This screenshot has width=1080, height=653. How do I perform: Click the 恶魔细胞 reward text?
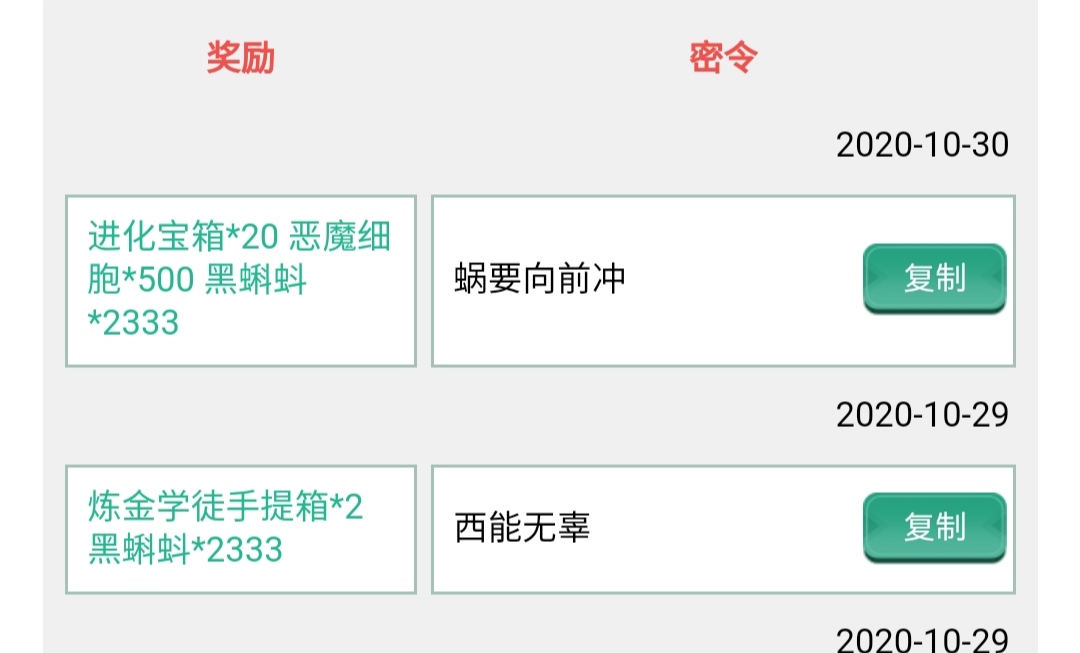click(x=340, y=238)
